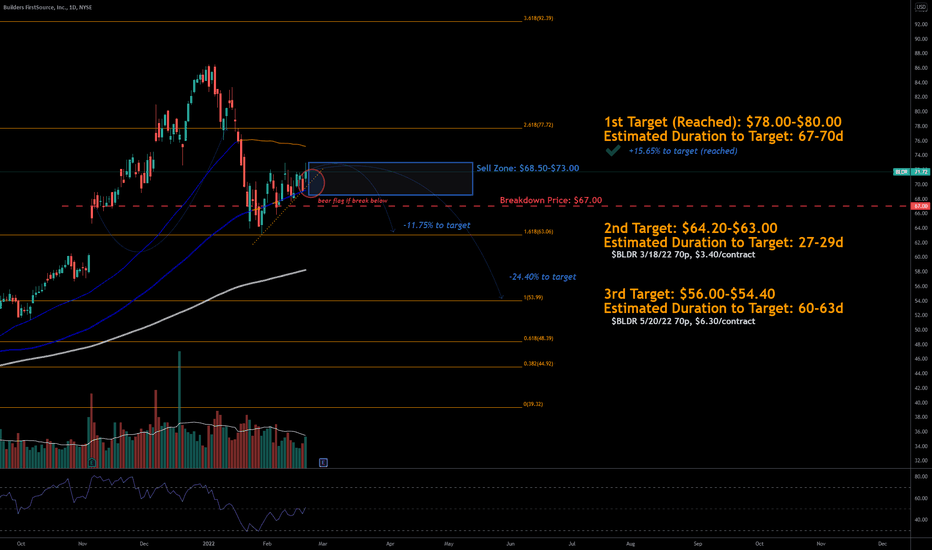The image size is (932, 550).
Task: Select "Estimated Duration to Target: 60-63d"
Action: [x=723, y=308]
